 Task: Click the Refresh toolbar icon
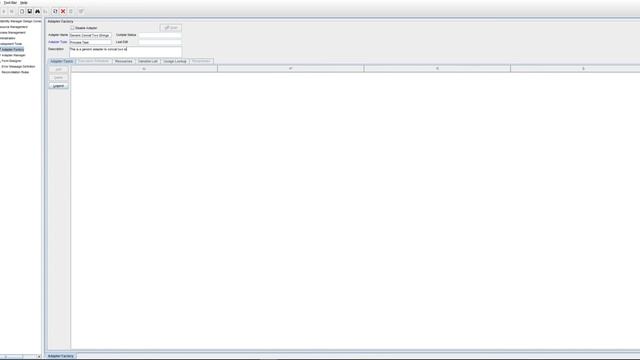point(55,11)
